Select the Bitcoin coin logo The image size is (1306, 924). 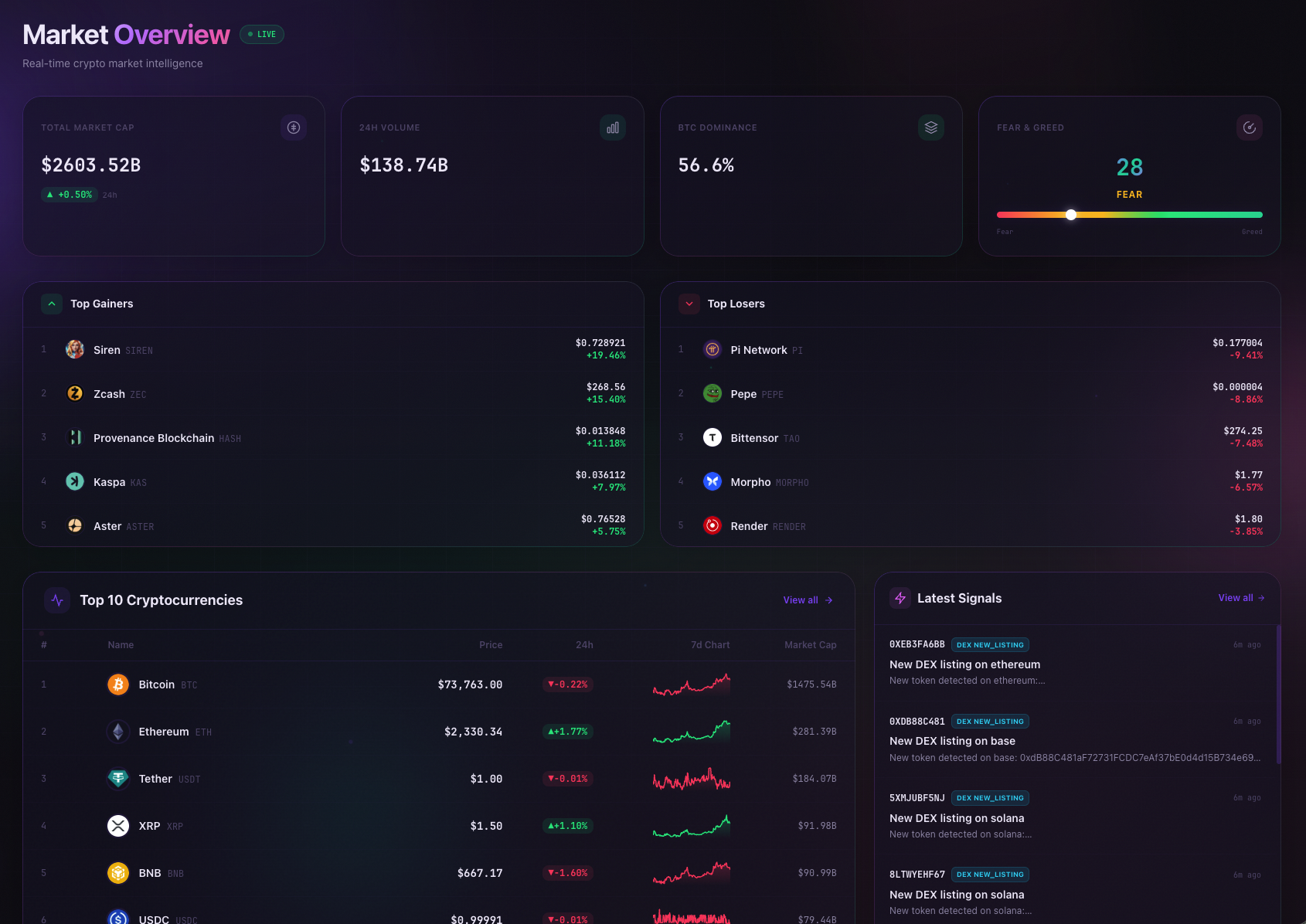click(117, 685)
